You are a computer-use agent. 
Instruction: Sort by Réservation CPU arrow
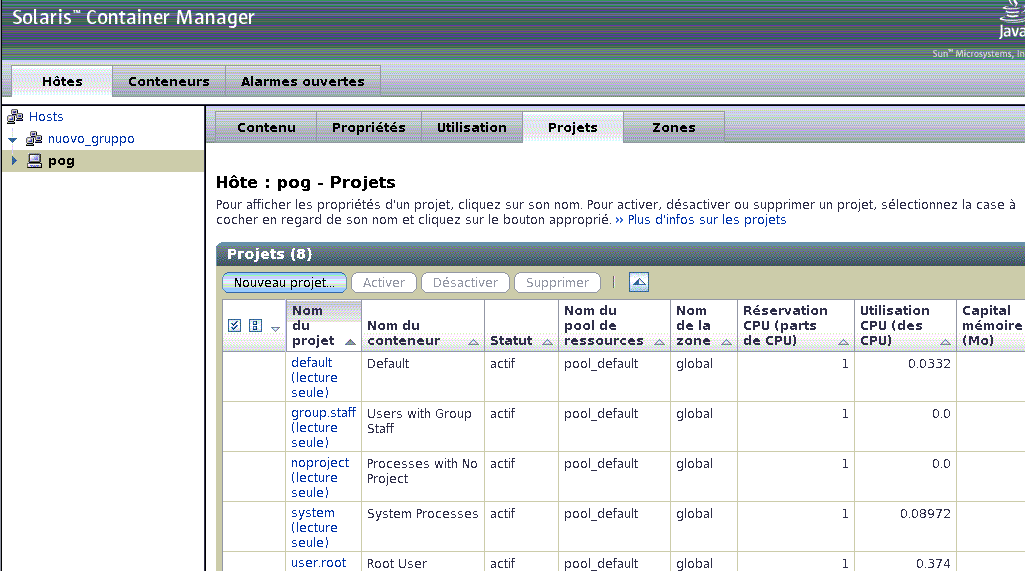(843, 342)
